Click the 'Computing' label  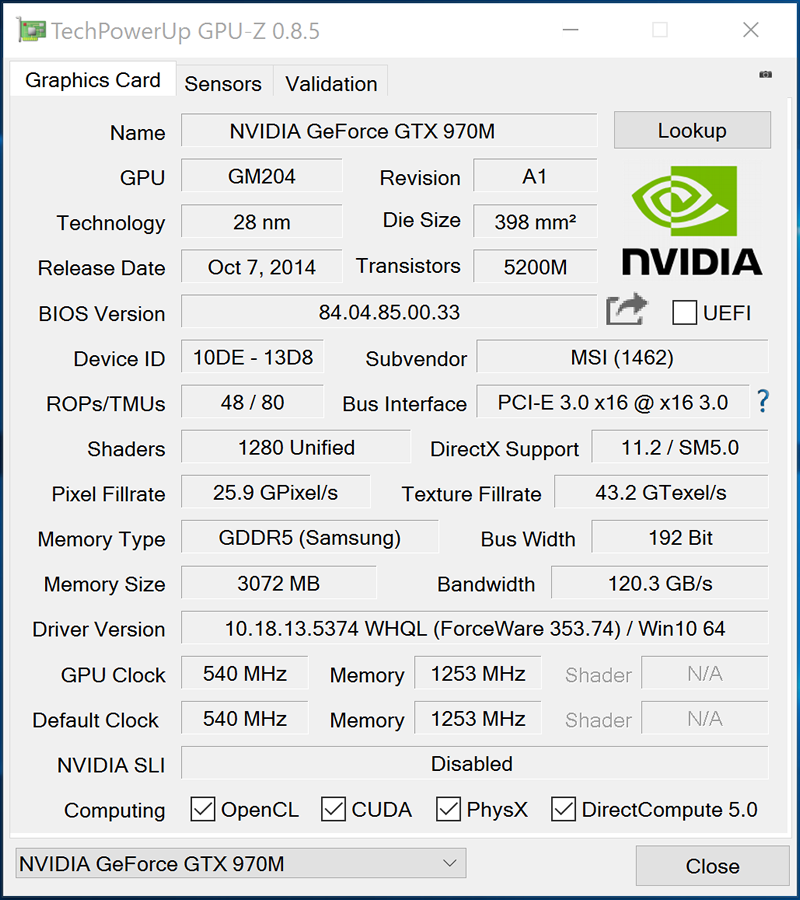pyautogui.click(x=115, y=810)
